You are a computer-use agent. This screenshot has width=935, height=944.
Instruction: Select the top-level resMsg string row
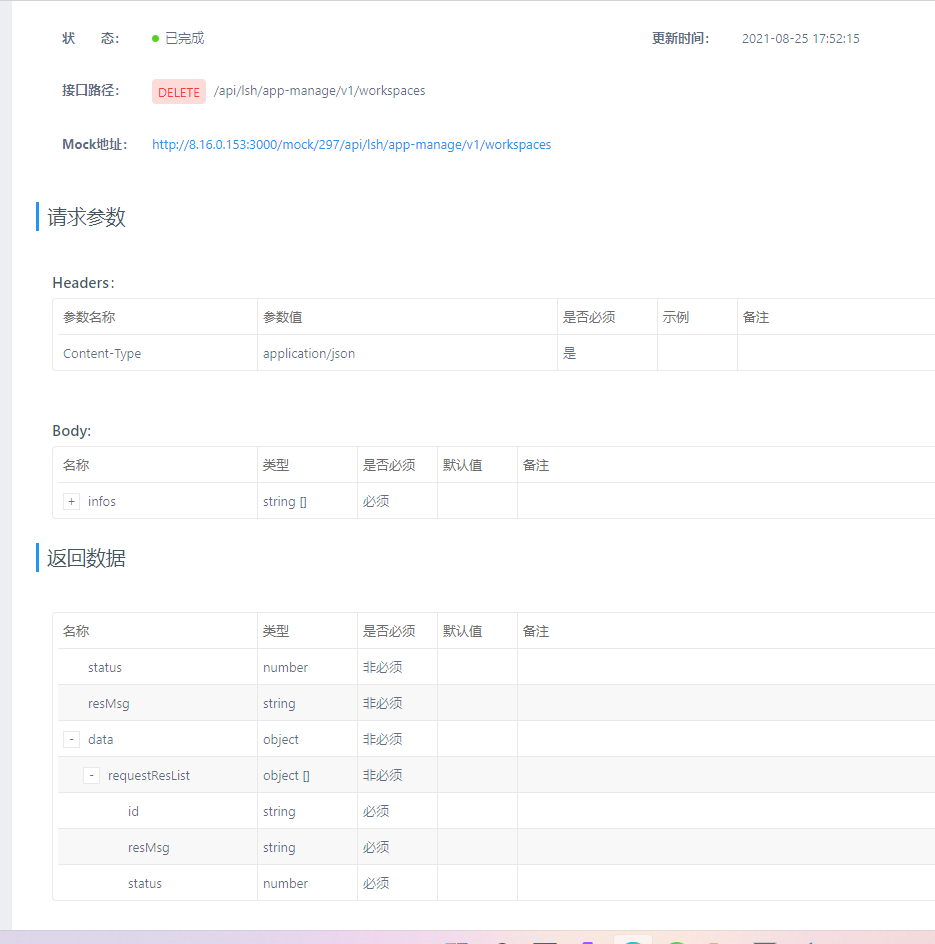coord(496,703)
